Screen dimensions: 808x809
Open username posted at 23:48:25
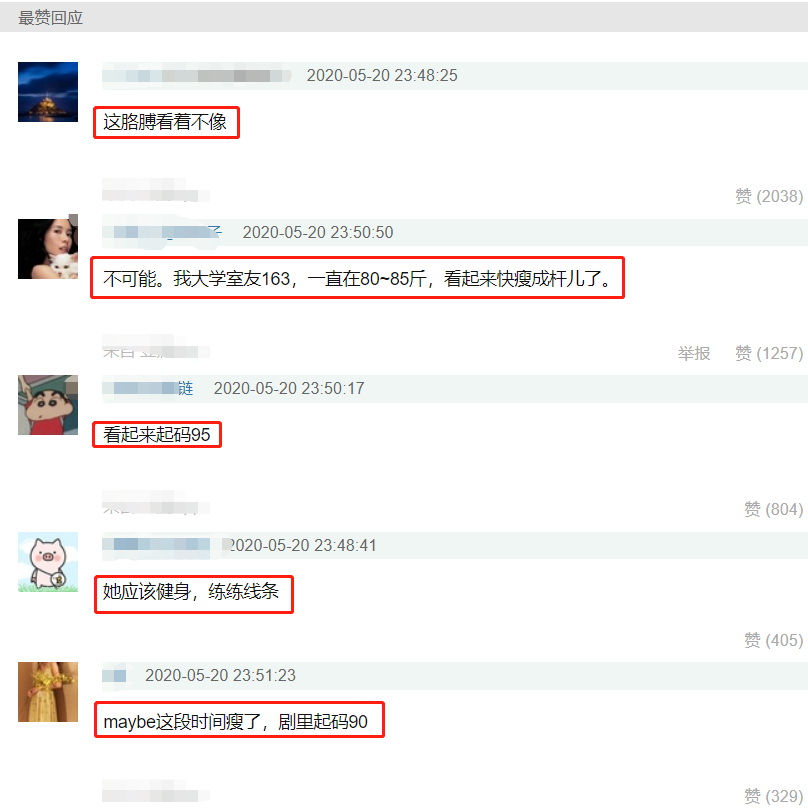coord(197,75)
